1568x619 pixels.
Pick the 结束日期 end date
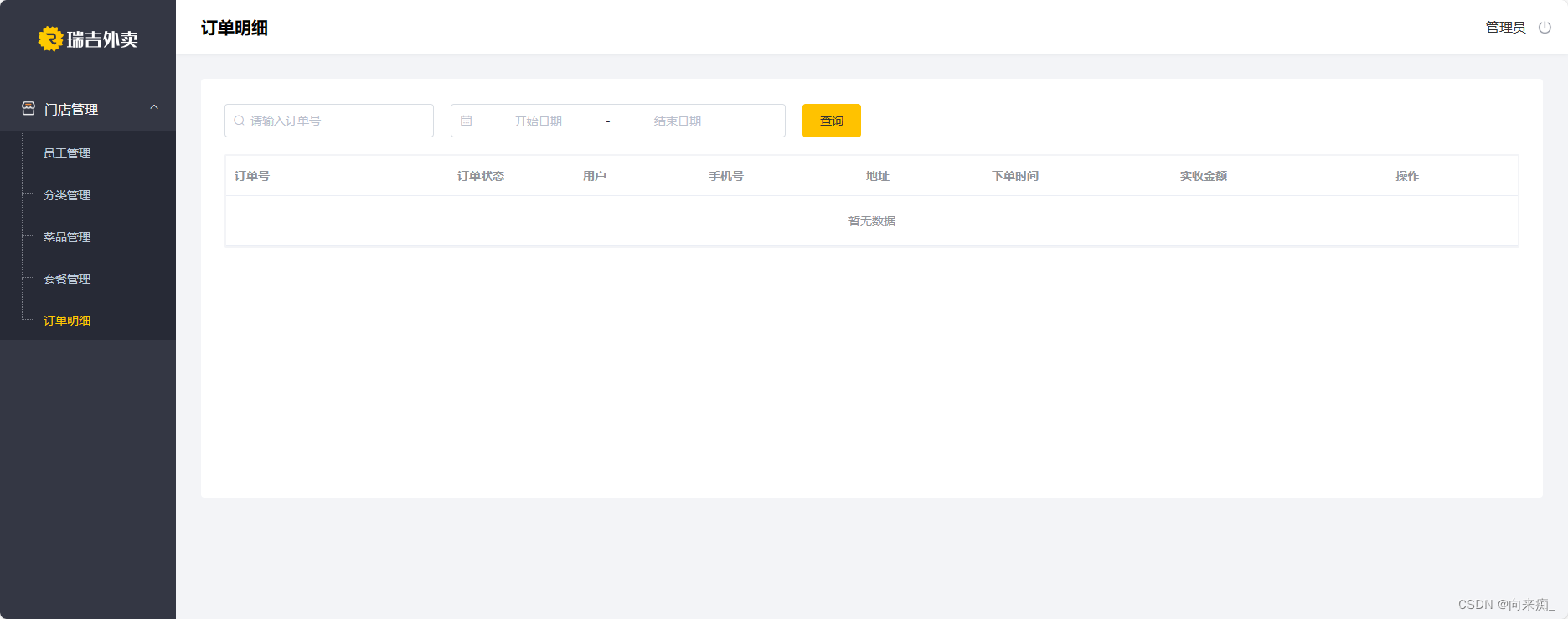point(677,121)
